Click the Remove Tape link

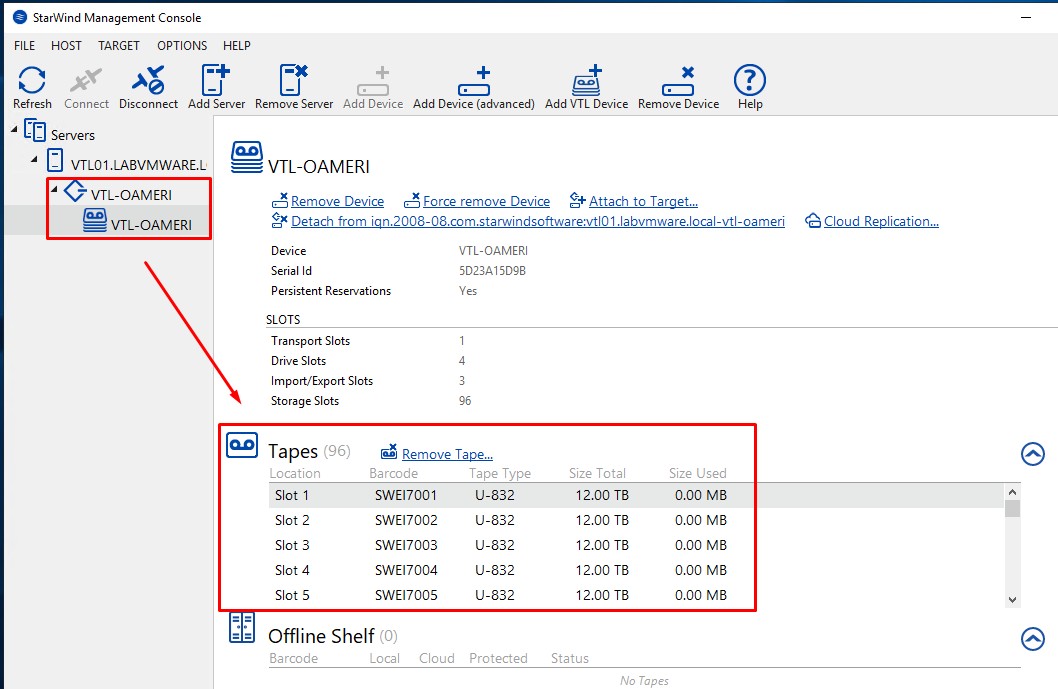pos(447,454)
